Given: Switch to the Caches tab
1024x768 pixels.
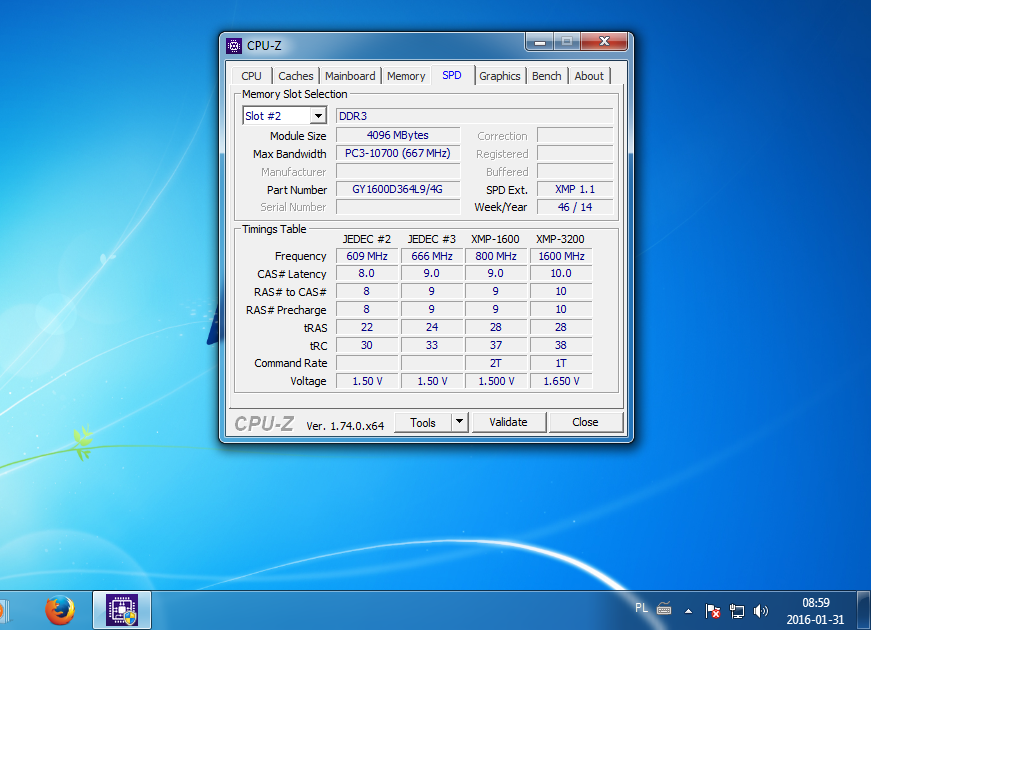Looking at the screenshot, I should [295, 76].
